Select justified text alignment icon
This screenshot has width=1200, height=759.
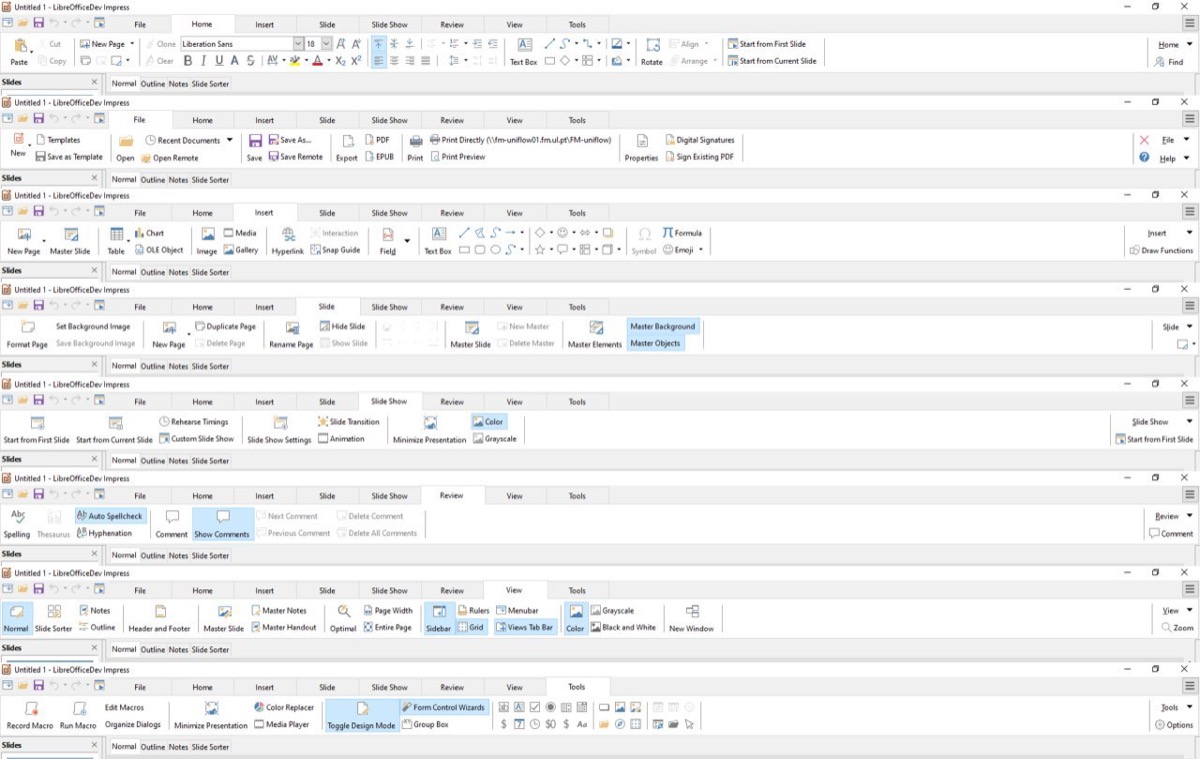point(426,61)
